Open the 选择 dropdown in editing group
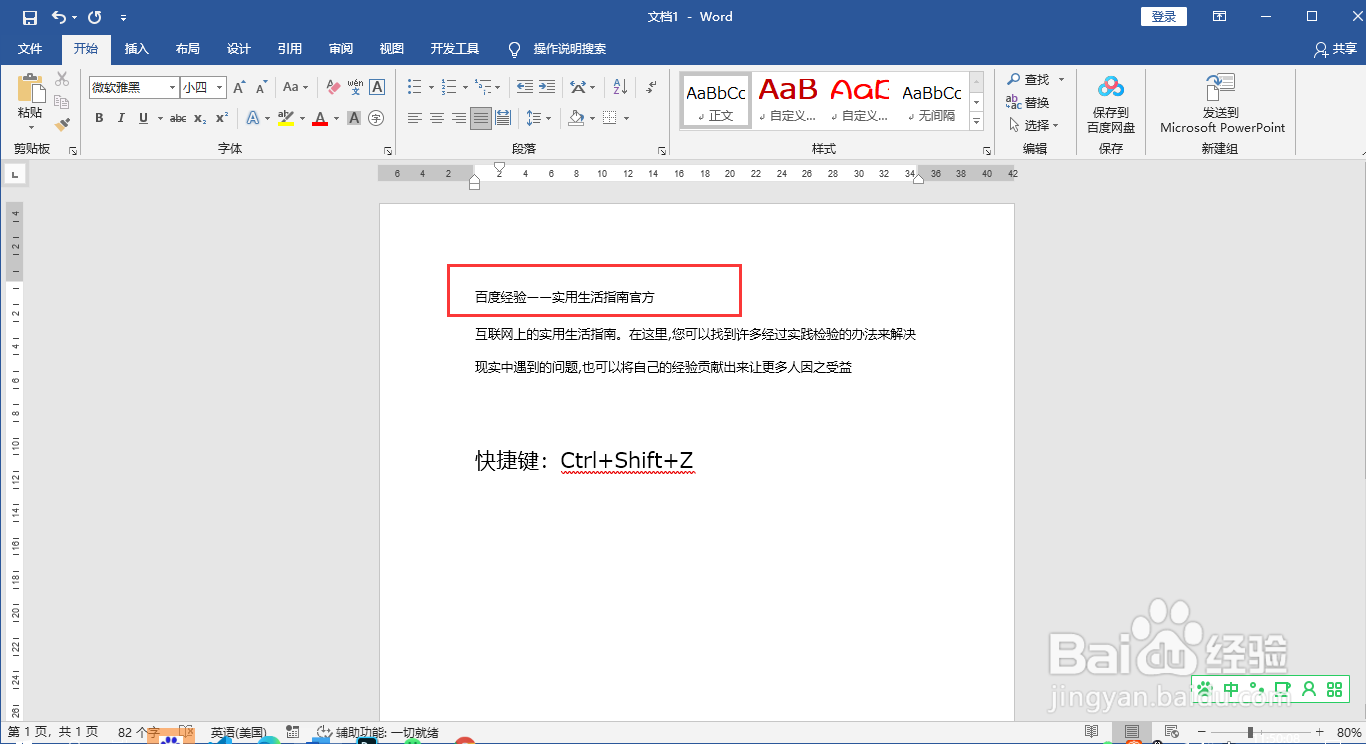 tap(1034, 125)
